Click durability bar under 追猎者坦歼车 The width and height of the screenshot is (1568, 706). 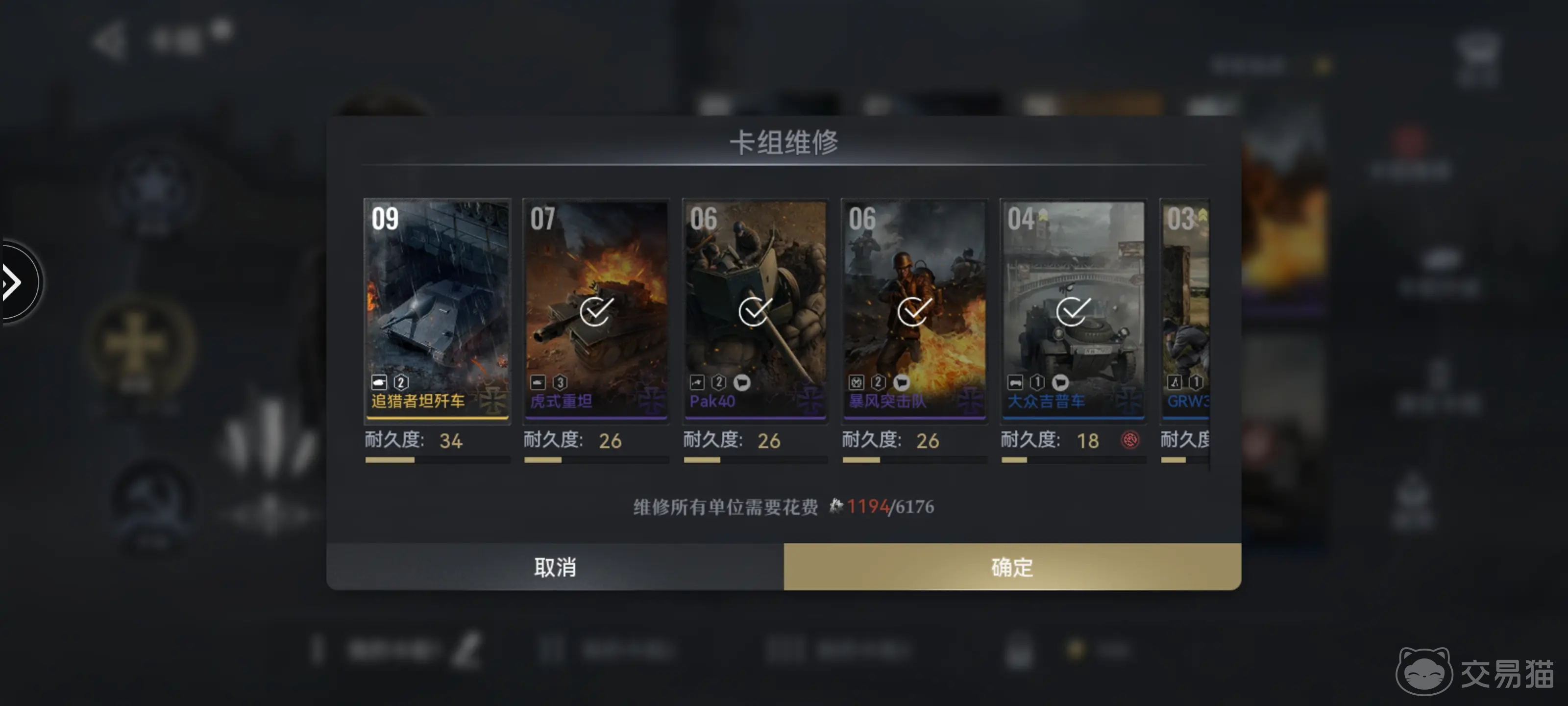point(437,460)
